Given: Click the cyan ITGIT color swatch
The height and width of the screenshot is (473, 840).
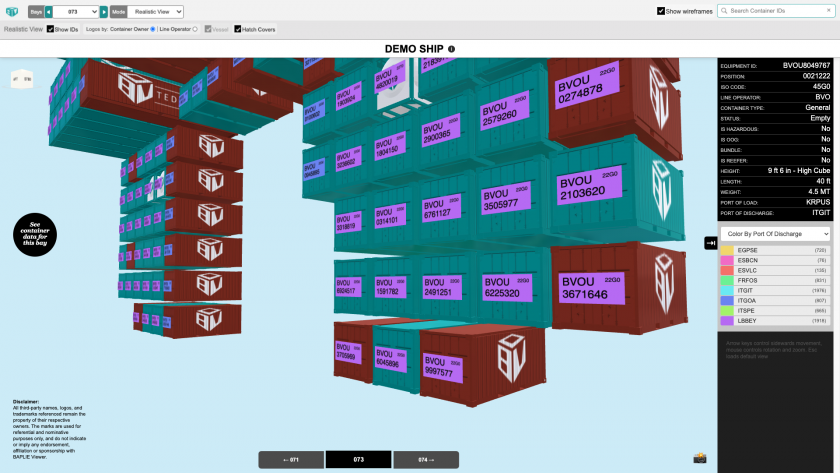Looking at the screenshot, I should (x=727, y=290).
